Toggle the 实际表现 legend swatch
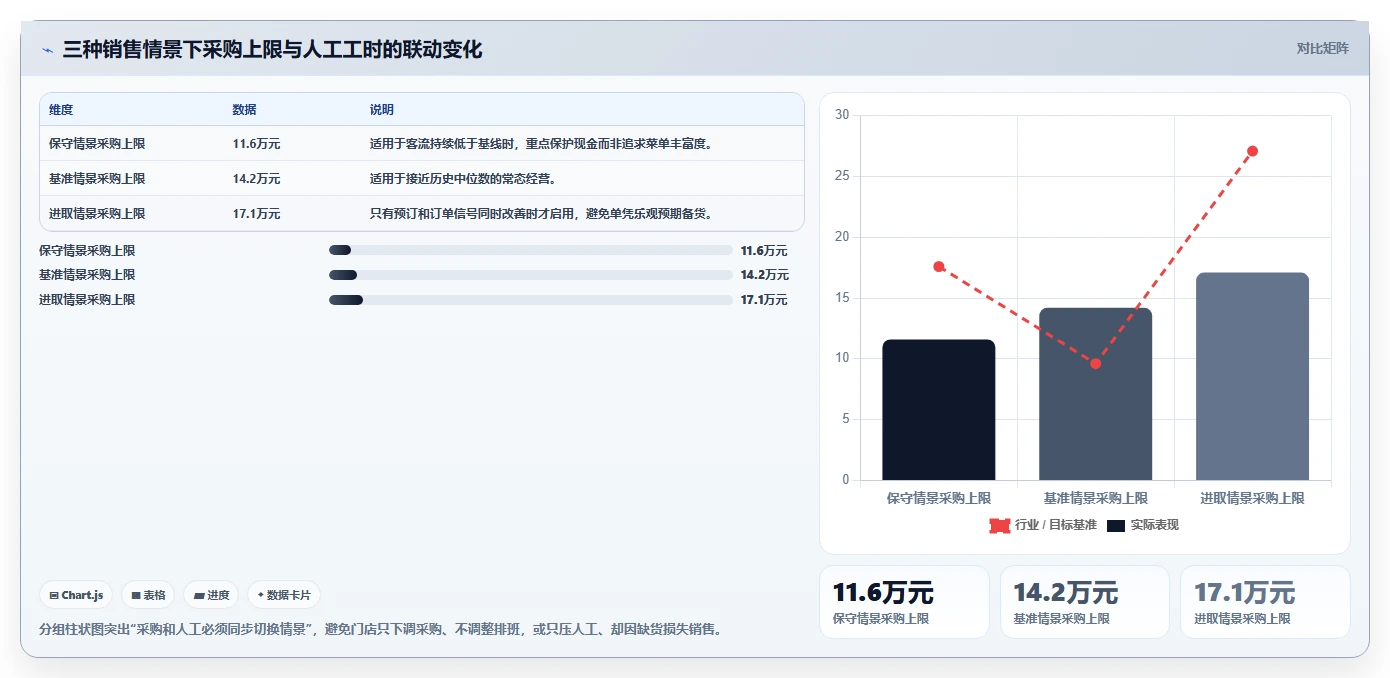 pyautogui.click(x=1116, y=525)
